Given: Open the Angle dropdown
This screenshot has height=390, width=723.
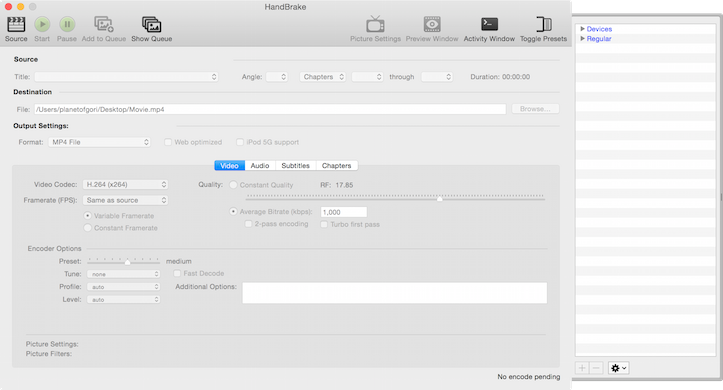Looking at the screenshot, I should tap(277, 77).
